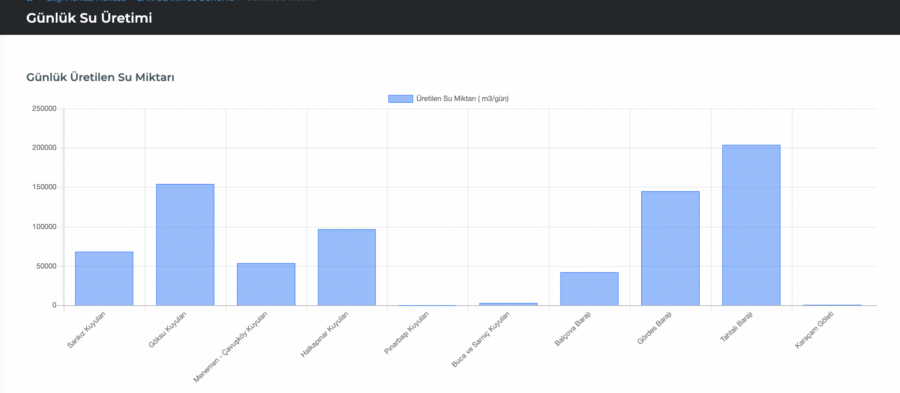Select the tallest bar, Tahtalı Barajı
900x393 pixels.
(x=751, y=225)
